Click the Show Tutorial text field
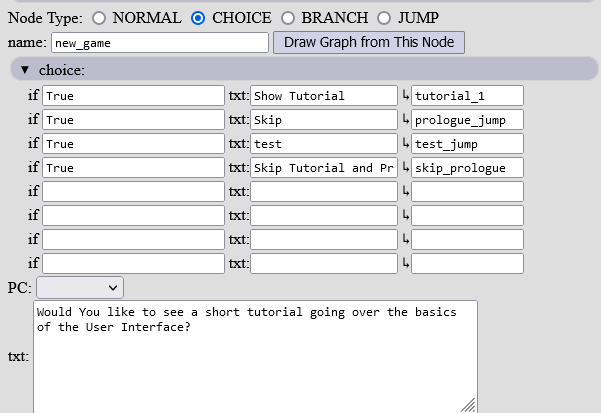 [324, 95]
